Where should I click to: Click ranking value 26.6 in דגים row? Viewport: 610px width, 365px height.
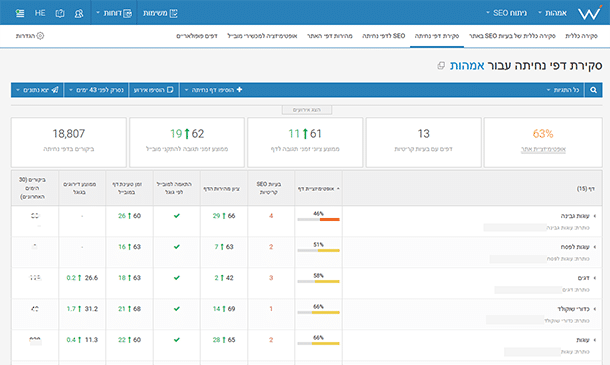(91, 278)
